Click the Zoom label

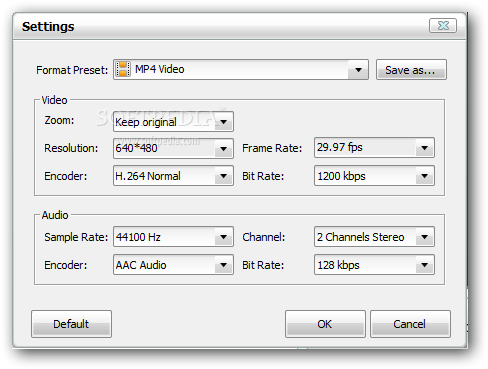point(59,120)
